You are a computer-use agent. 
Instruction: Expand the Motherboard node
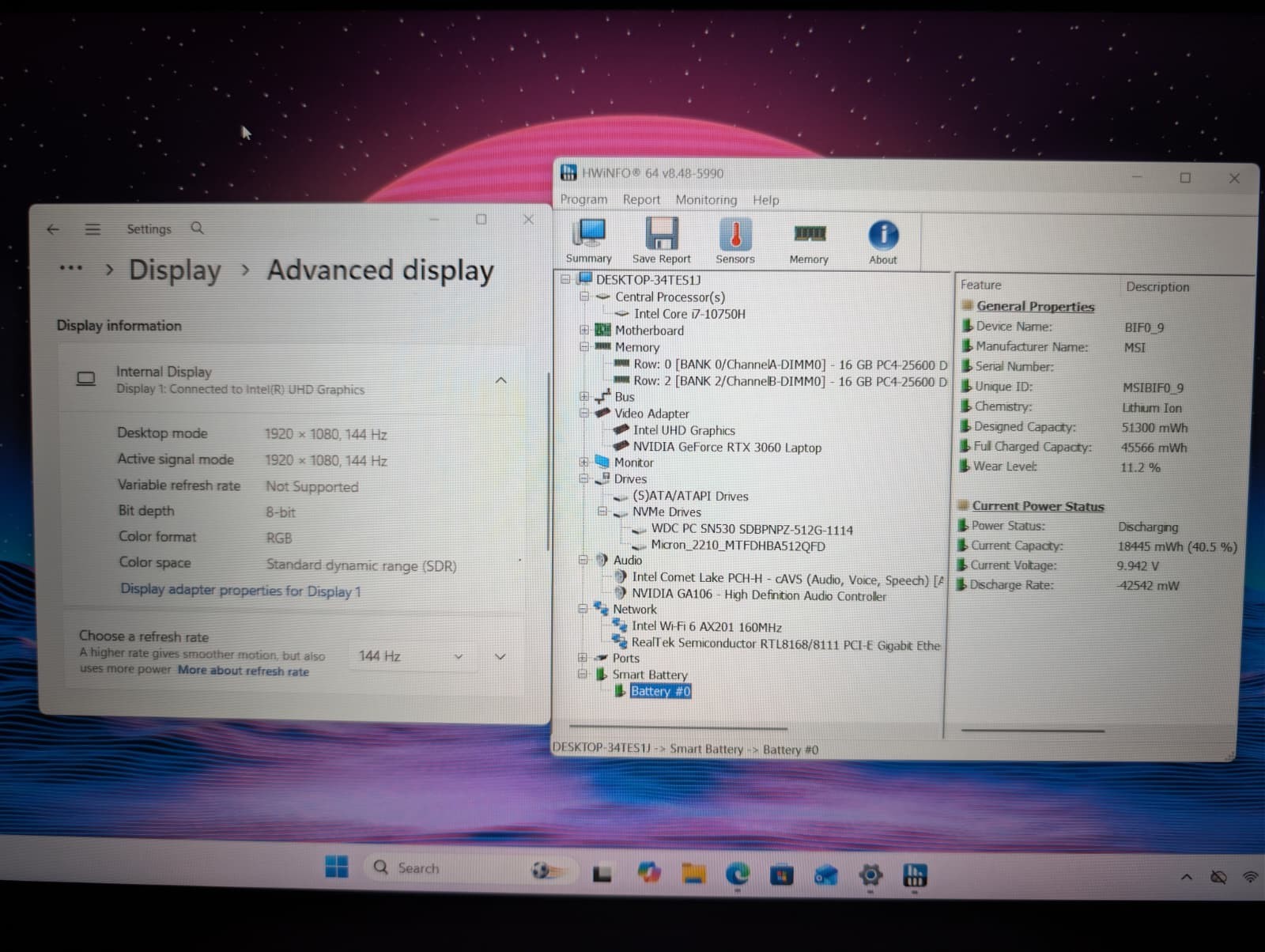[584, 330]
